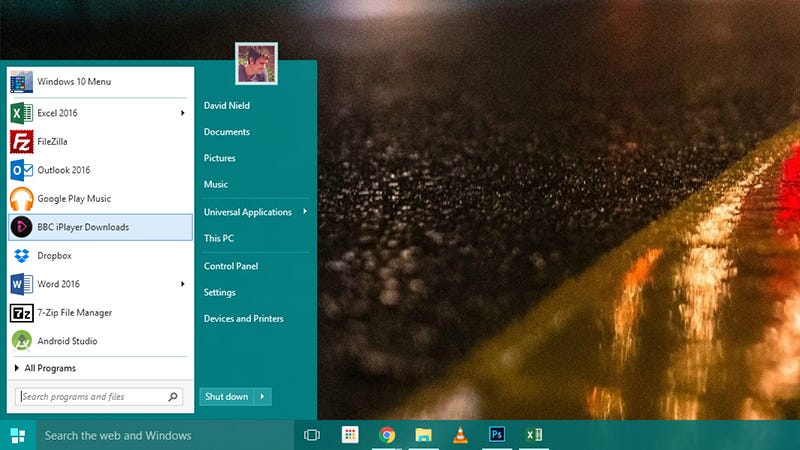Image resolution: width=800 pixels, height=450 pixels.
Task: Click the search magnifier icon
Action: coord(173,396)
